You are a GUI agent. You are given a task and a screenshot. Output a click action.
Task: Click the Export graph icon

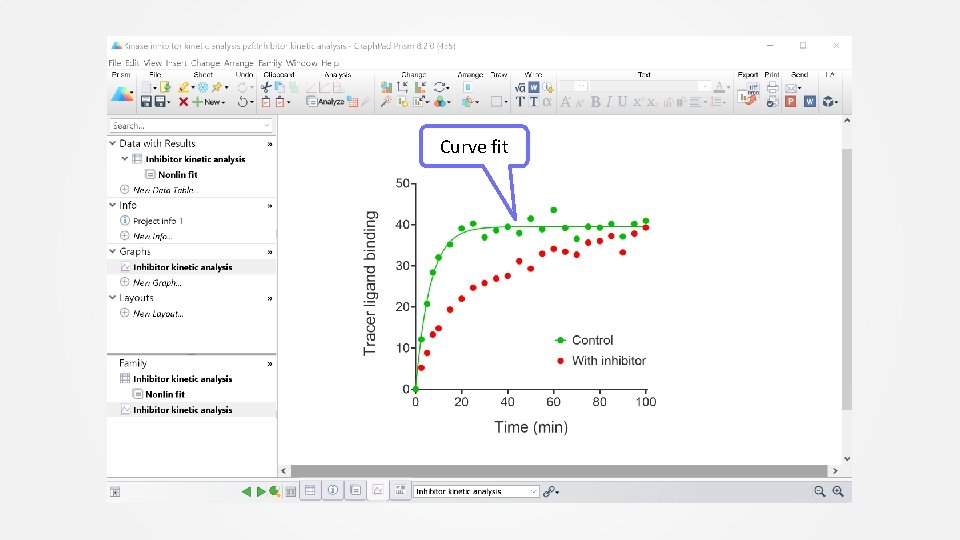(748, 94)
